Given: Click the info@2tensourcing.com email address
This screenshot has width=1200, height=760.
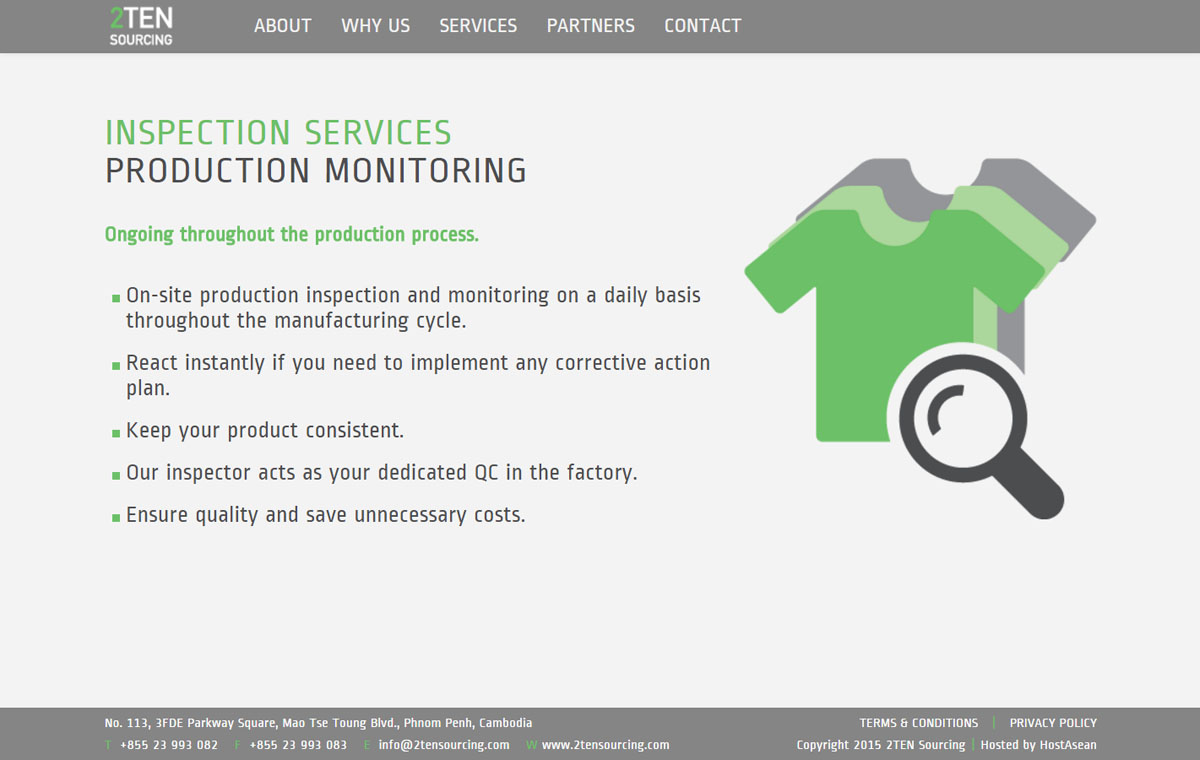Looking at the screenshot, I should pyautogui.click(x=444, y=745).
